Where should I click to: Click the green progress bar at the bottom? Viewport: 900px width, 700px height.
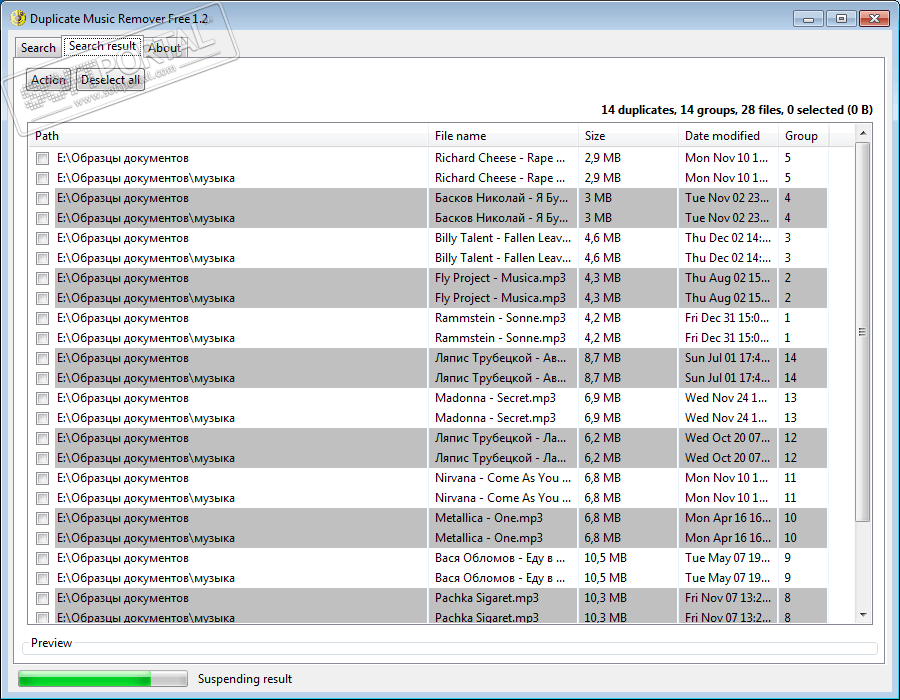(x=103, y=679)
